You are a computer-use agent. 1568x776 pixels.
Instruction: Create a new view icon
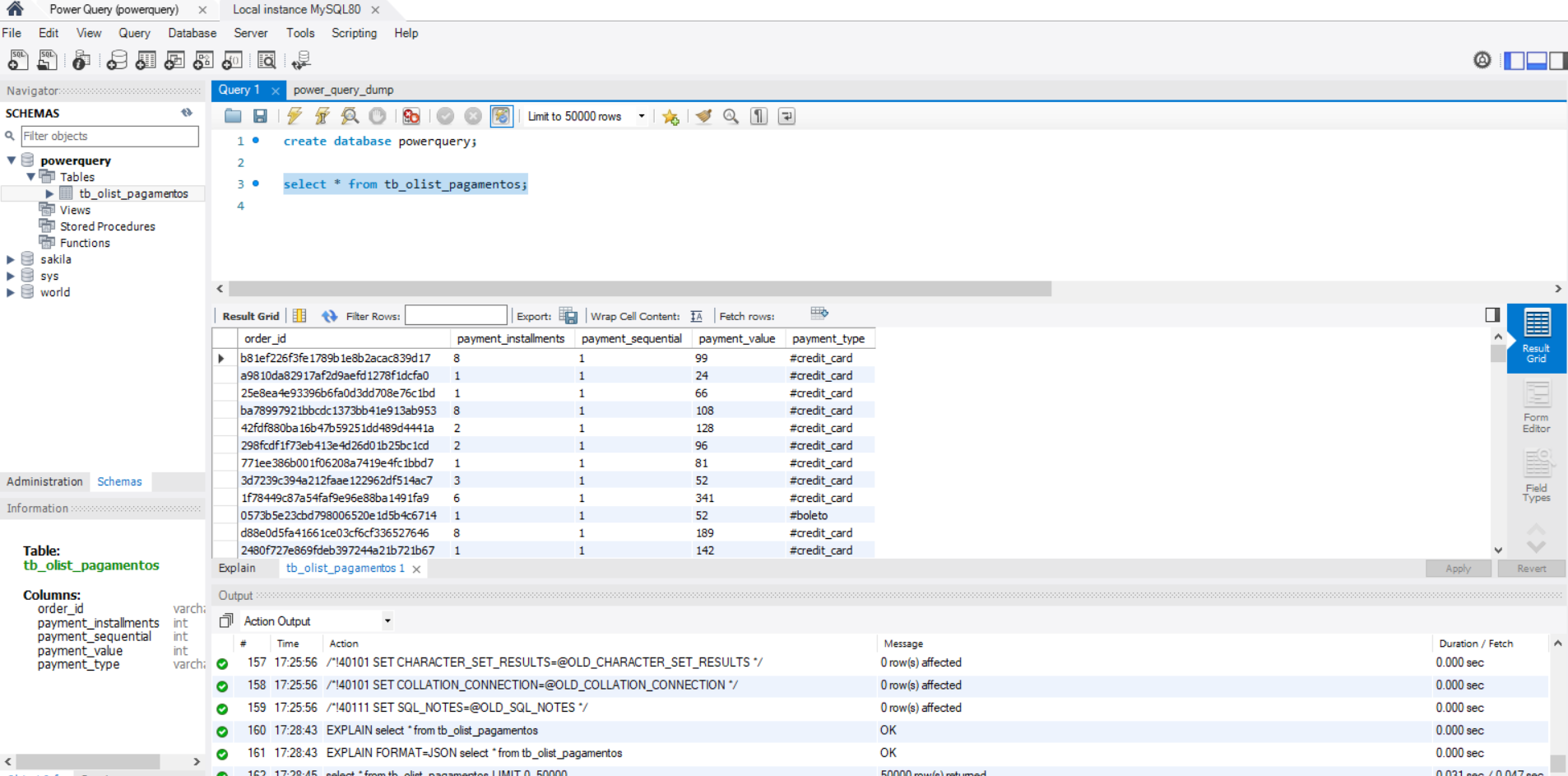point(174,60)
